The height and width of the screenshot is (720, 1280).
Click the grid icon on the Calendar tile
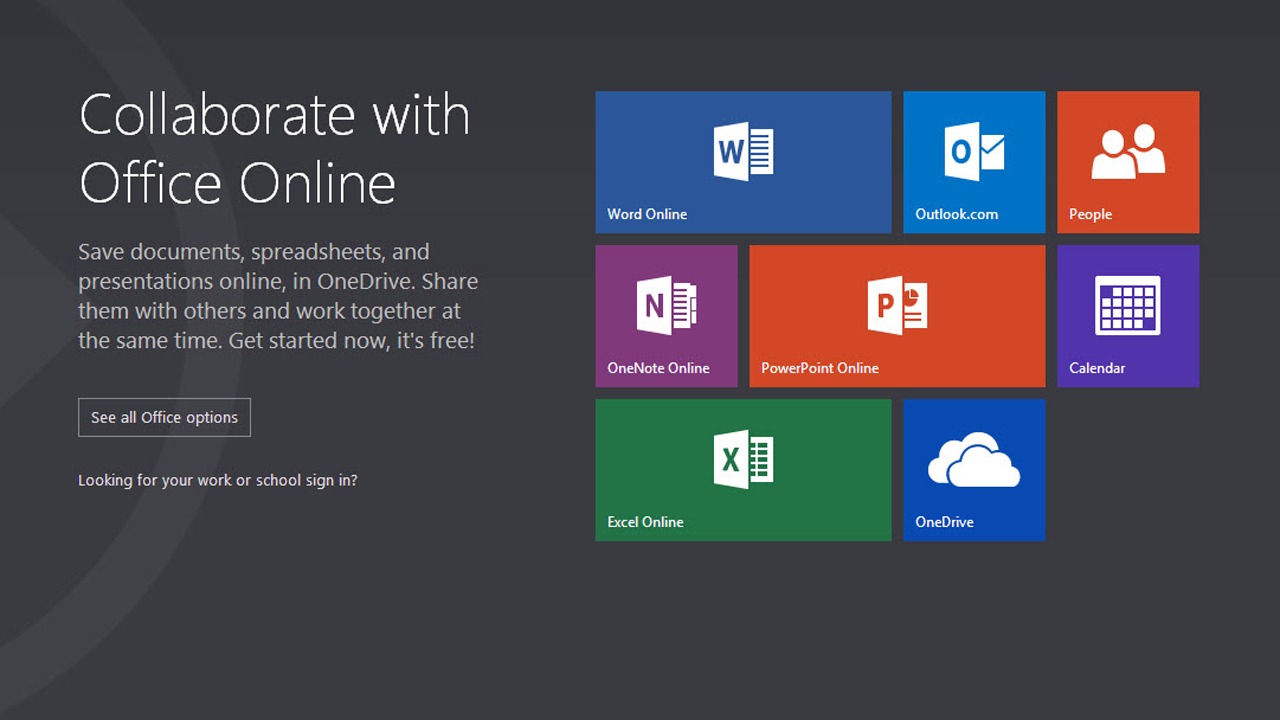pyautogui.click(x=1128, y=305)
